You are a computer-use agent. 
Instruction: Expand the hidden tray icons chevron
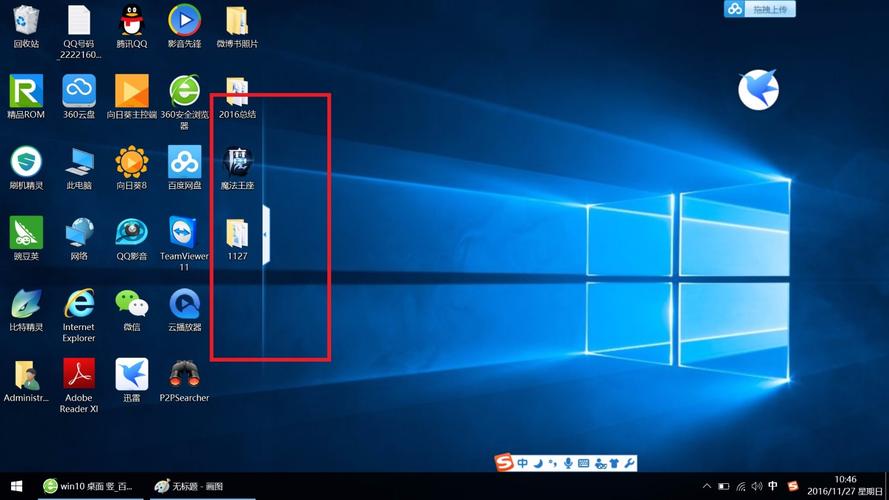(x=706, y=486)
